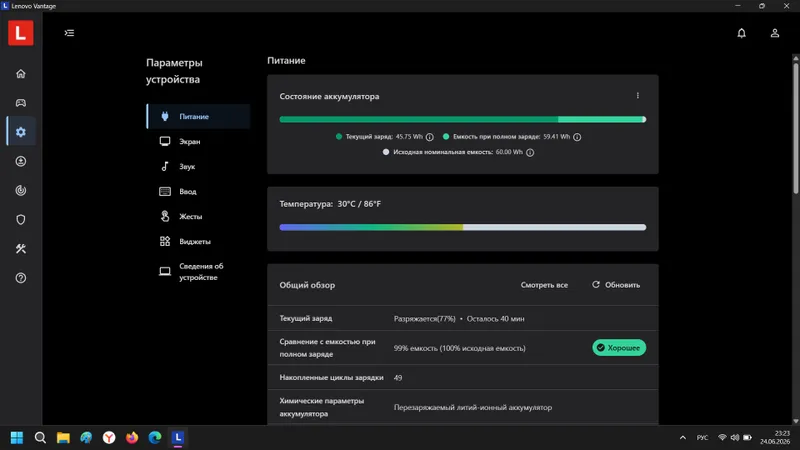Show info for Текущий заряд 45.75 Wh
The width and height of the screenshot is (800, 450).
coord(430,137)
